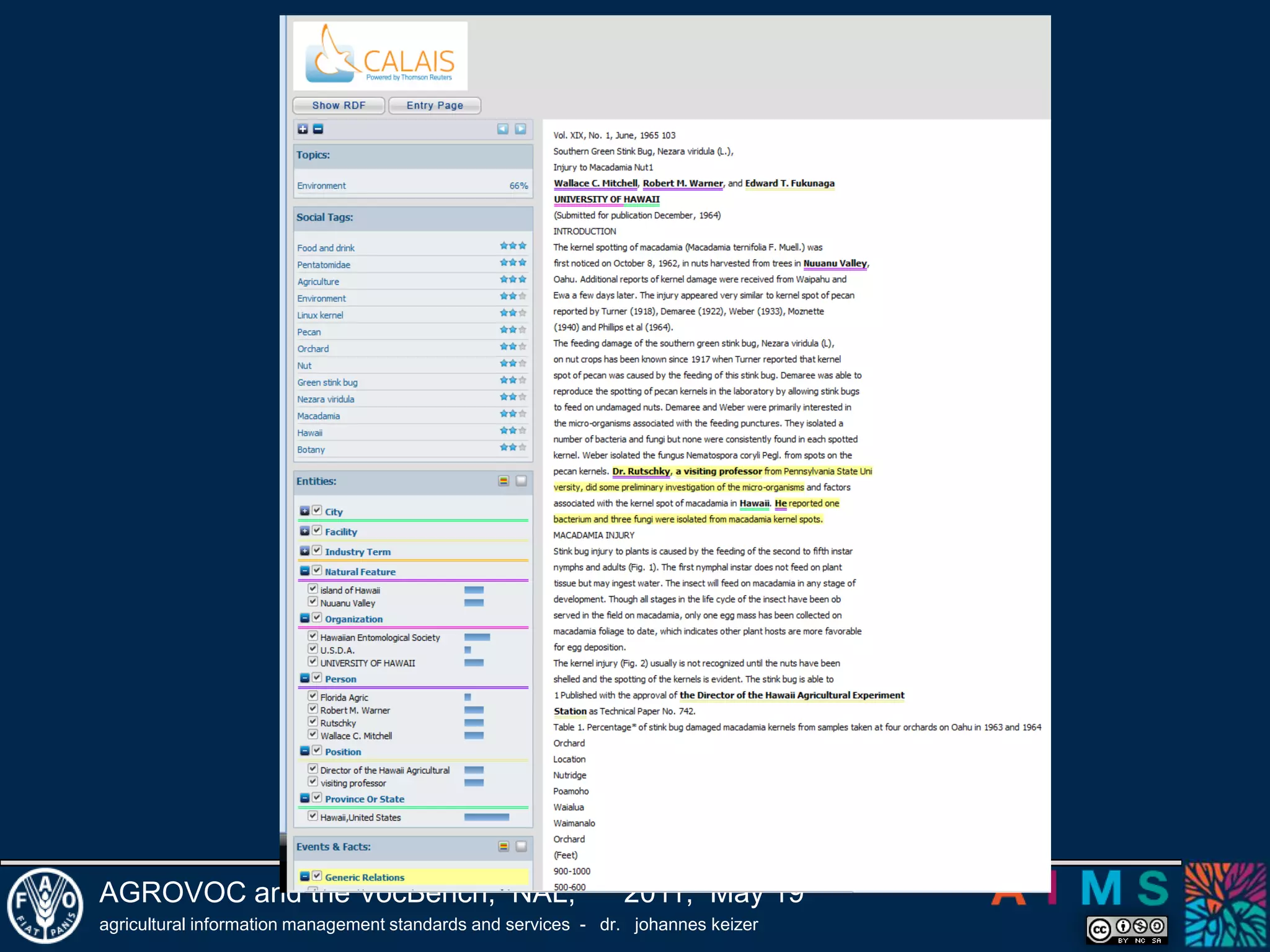Toggle the City checkbox
The image size is (1270, 952).
[x=317, y=510]
